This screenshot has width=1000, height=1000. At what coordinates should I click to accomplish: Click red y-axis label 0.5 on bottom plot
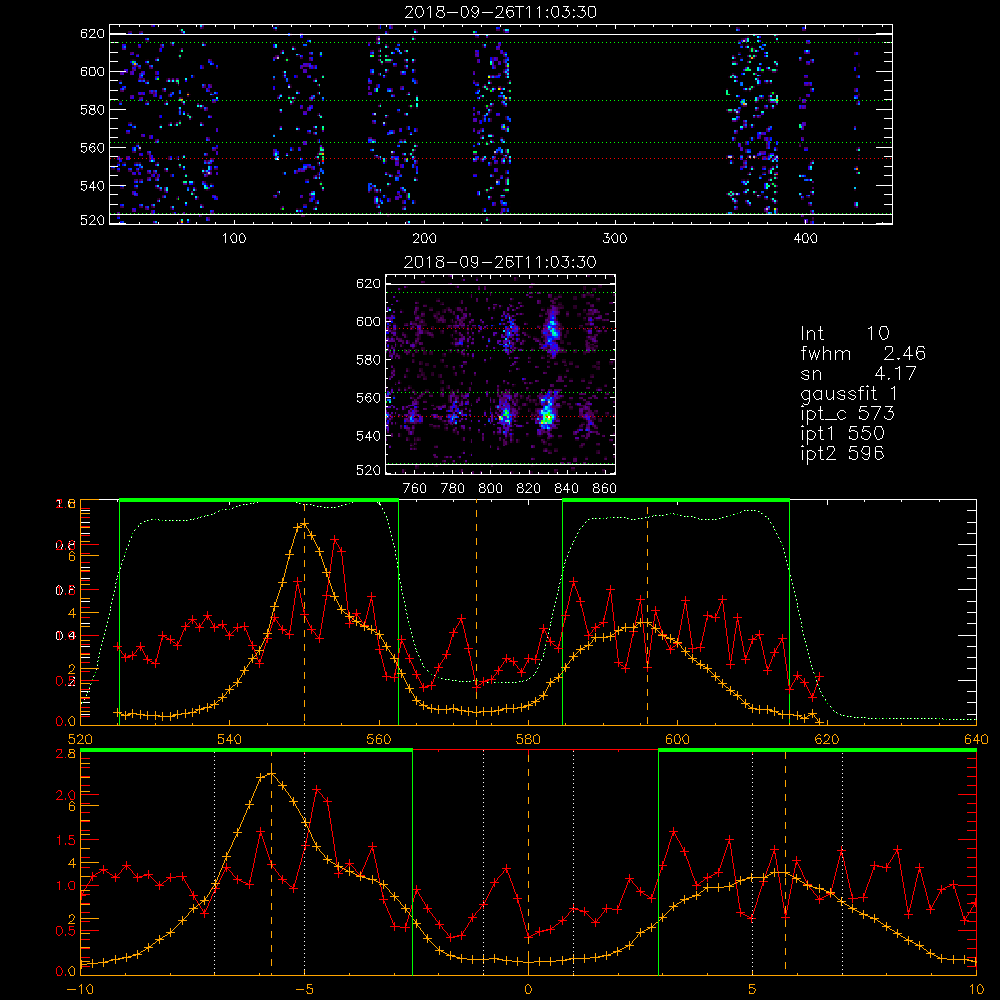(x=65, y=931)
